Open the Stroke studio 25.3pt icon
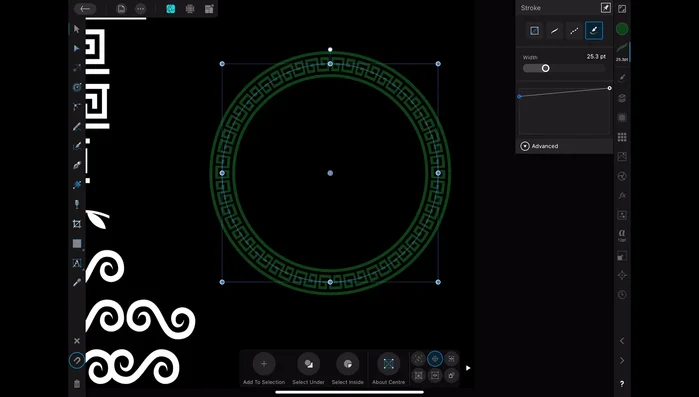 tap(622, 52)
